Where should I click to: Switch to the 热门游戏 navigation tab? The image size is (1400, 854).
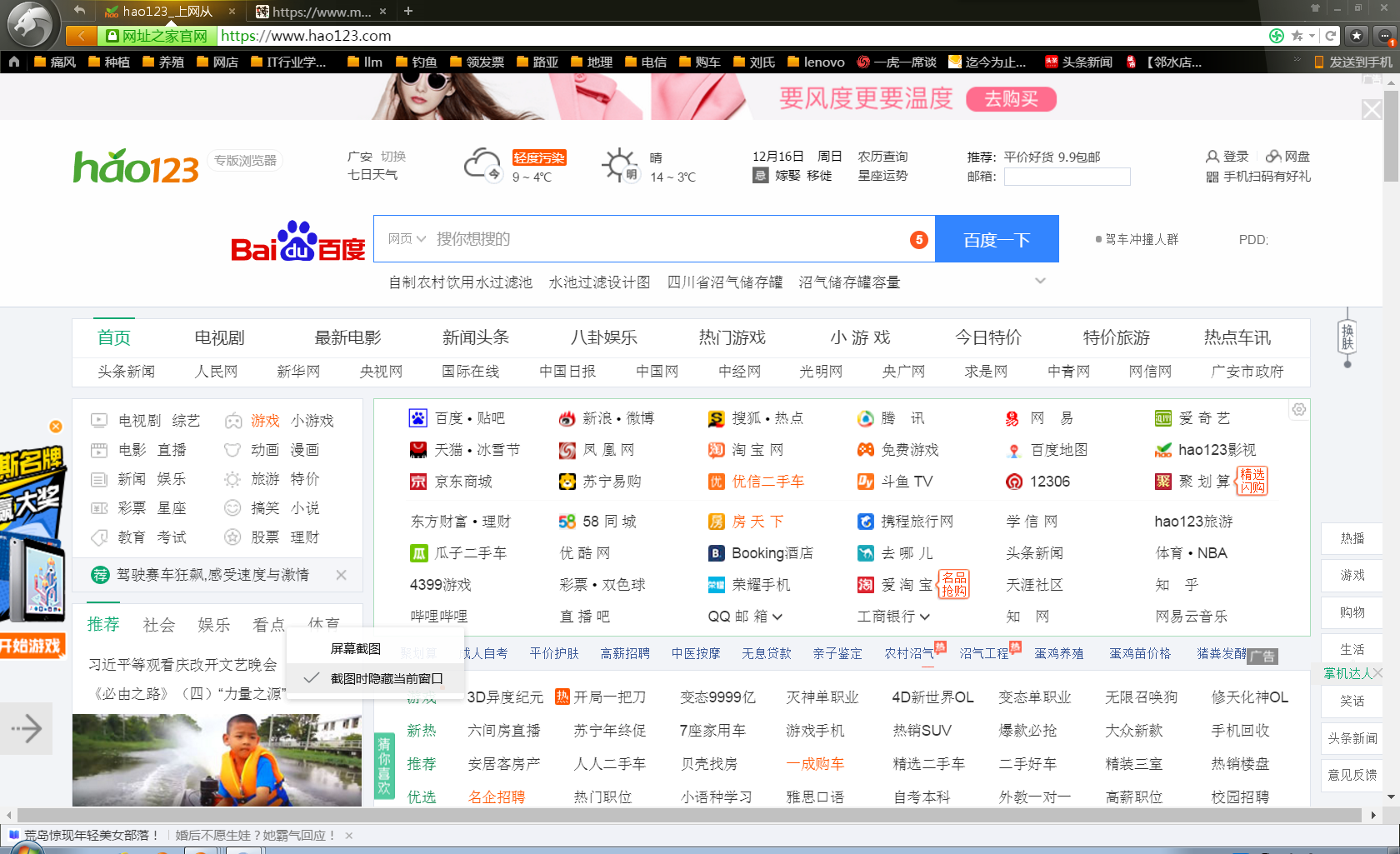732,337
